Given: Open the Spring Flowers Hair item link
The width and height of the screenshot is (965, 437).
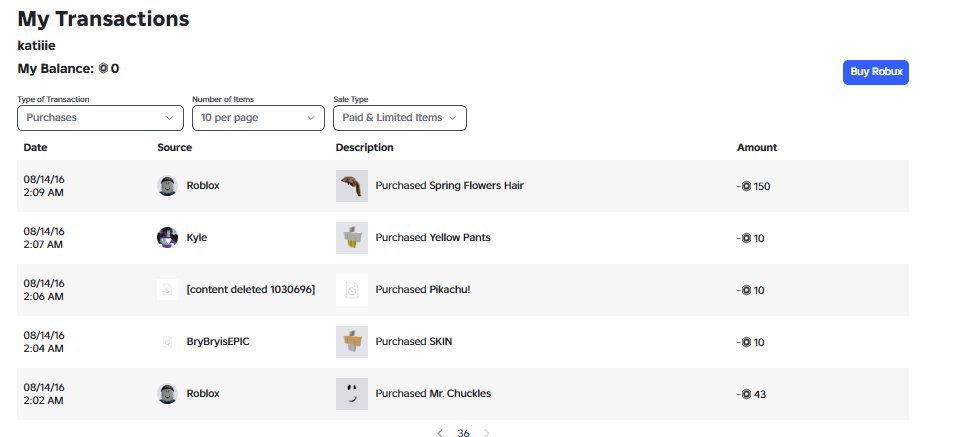Looking at the screenshot, I should pos(476,185).
